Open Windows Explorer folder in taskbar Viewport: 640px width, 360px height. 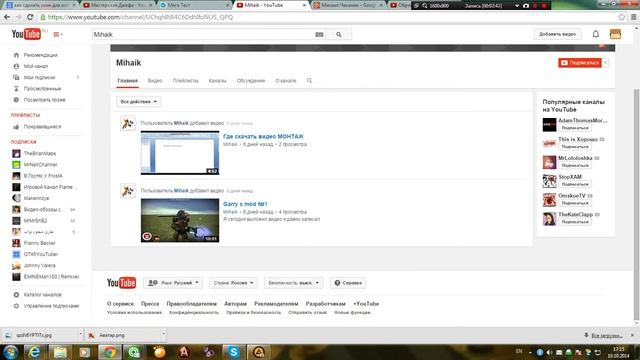coord(60,352)
